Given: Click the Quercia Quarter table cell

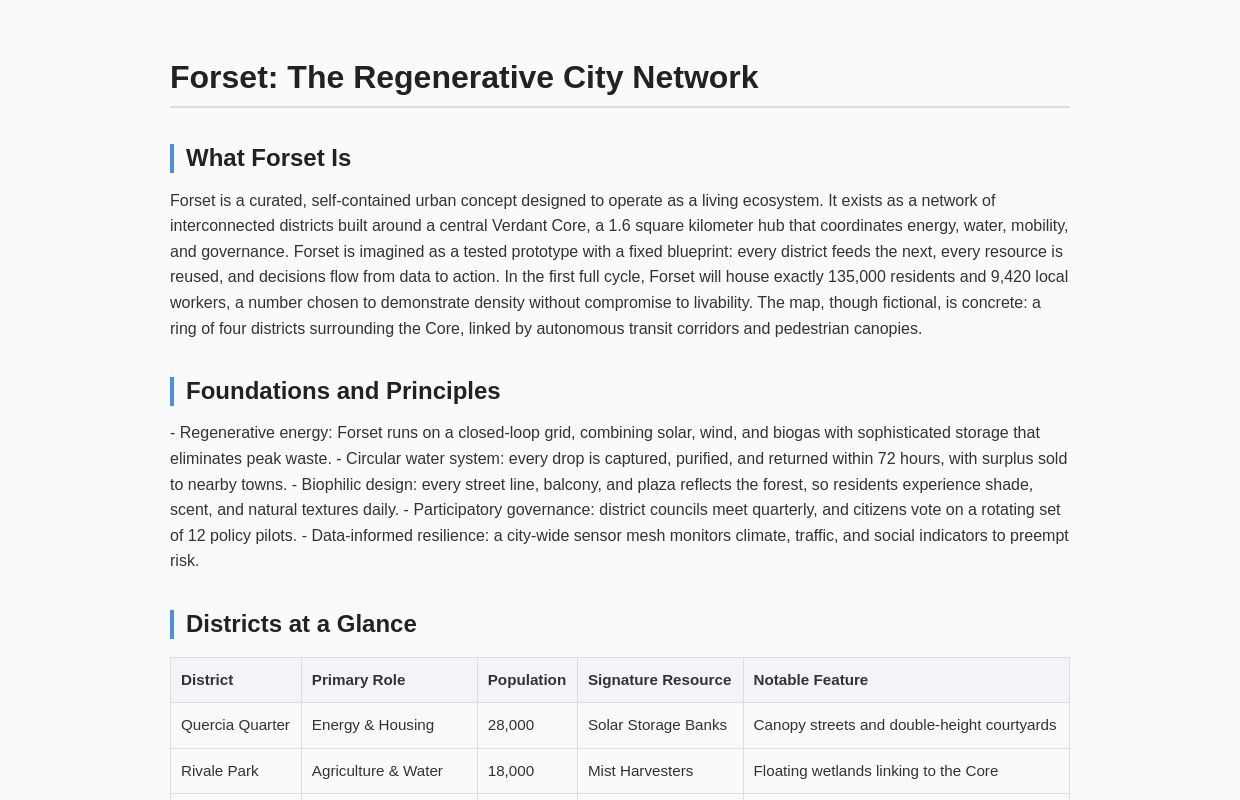Looking at the screenshot, I should tap(235, 725).
